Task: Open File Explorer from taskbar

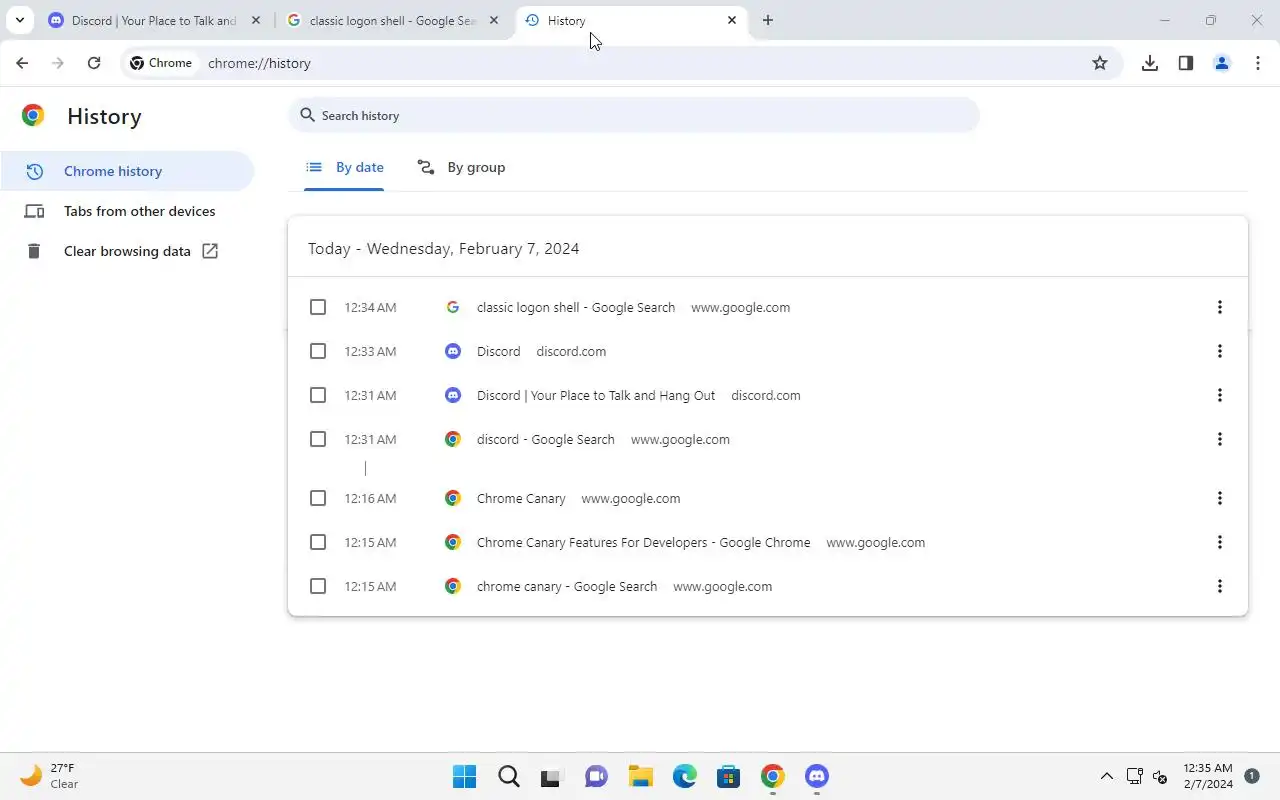Action: coord(641,776)
